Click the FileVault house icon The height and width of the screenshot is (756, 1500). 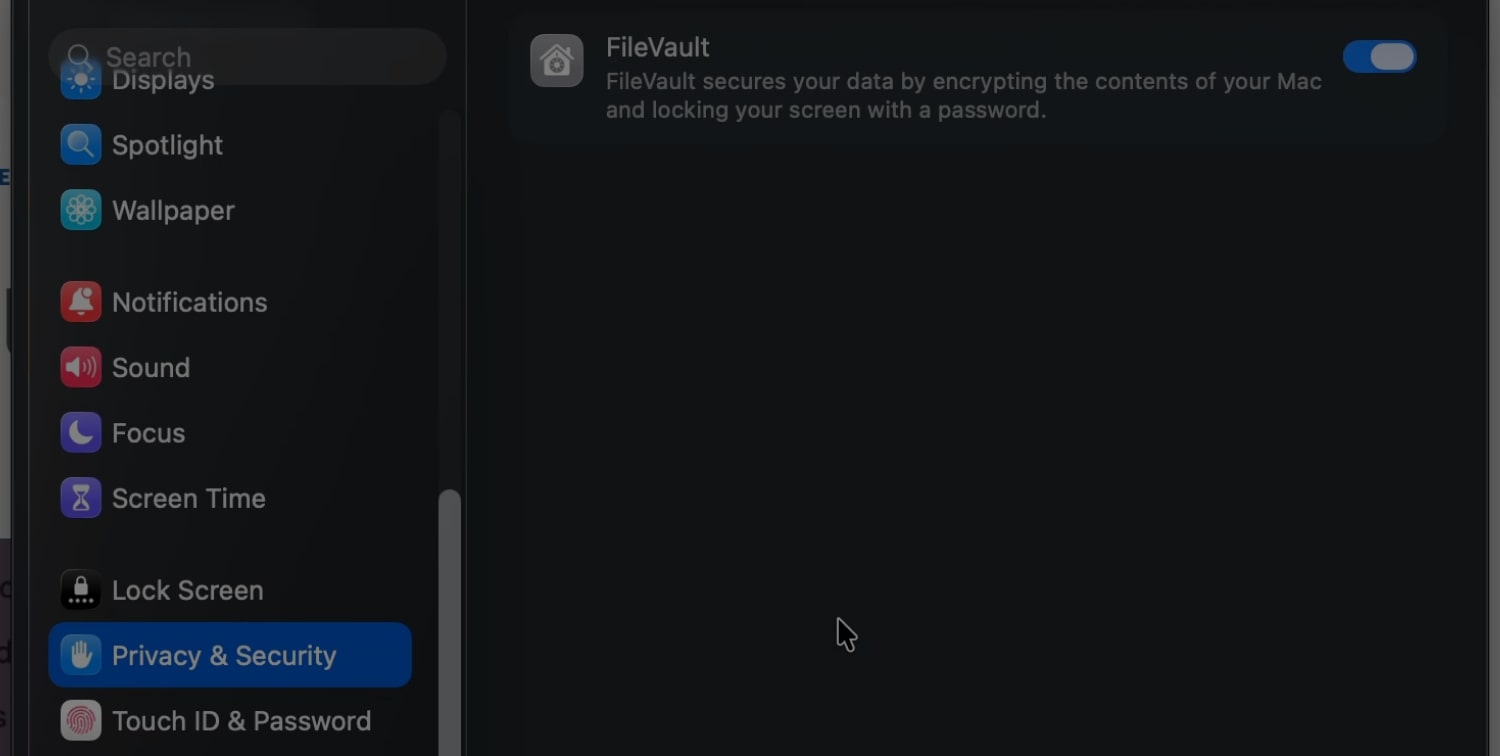[557, 61]
